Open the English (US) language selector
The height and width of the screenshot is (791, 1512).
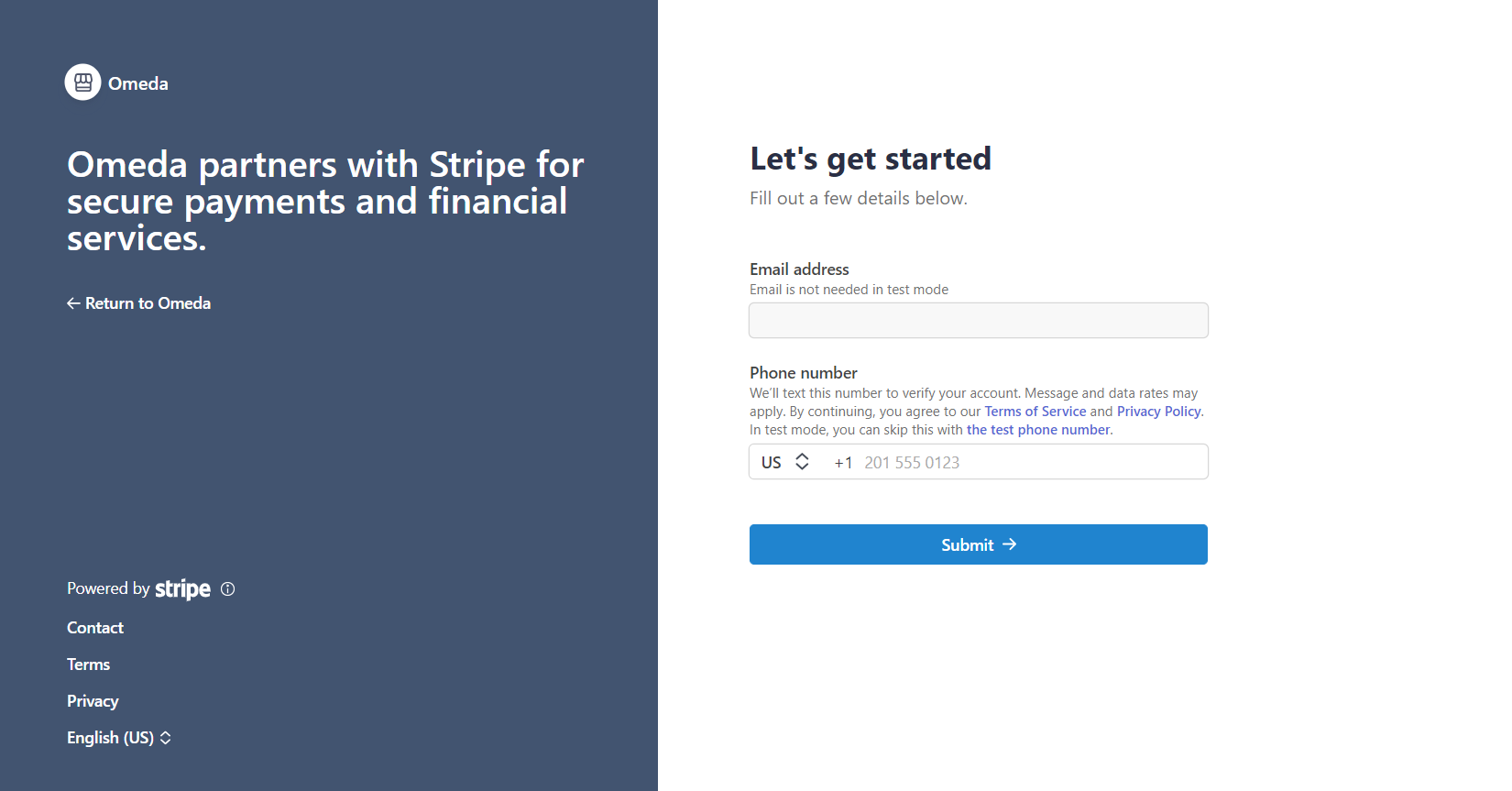point(111,738)
